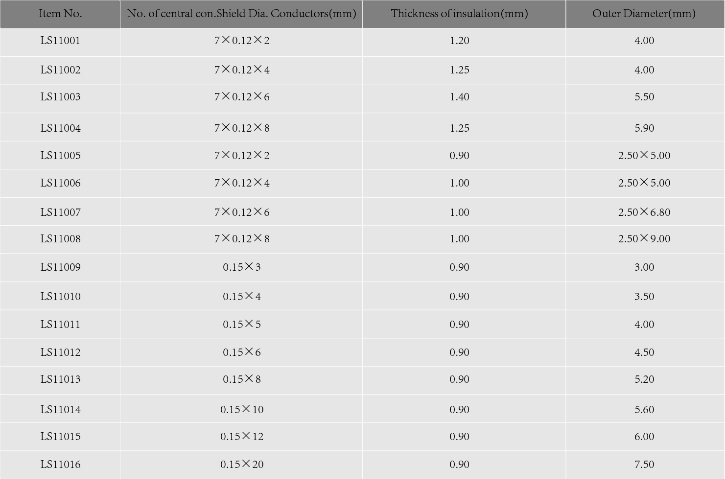Click outer diameter value 7.50
The width and height of the screenshot is (725, 479).
[x=644, y=464]
